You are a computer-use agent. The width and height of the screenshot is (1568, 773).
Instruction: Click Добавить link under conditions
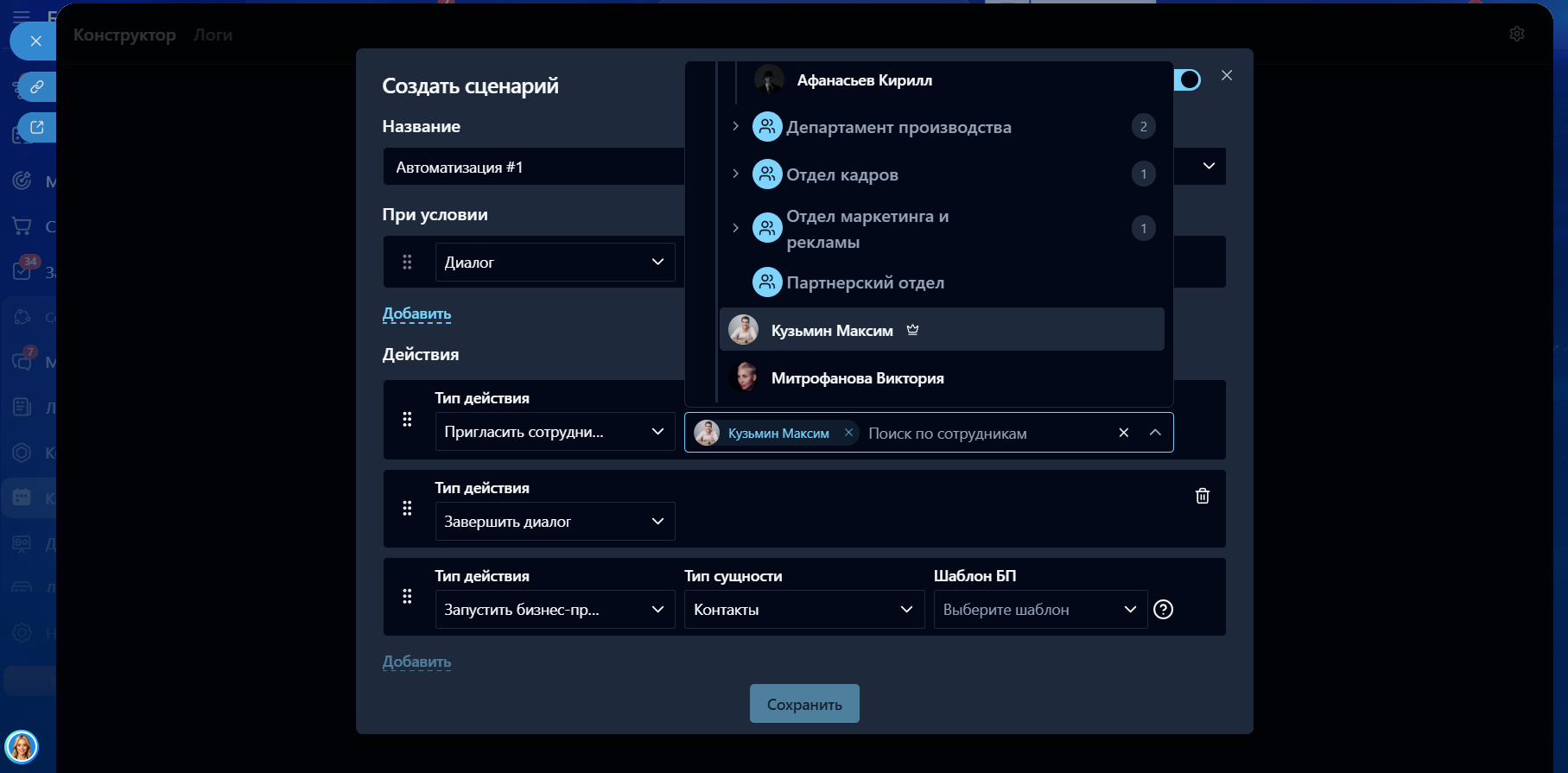tap(416, 314)
